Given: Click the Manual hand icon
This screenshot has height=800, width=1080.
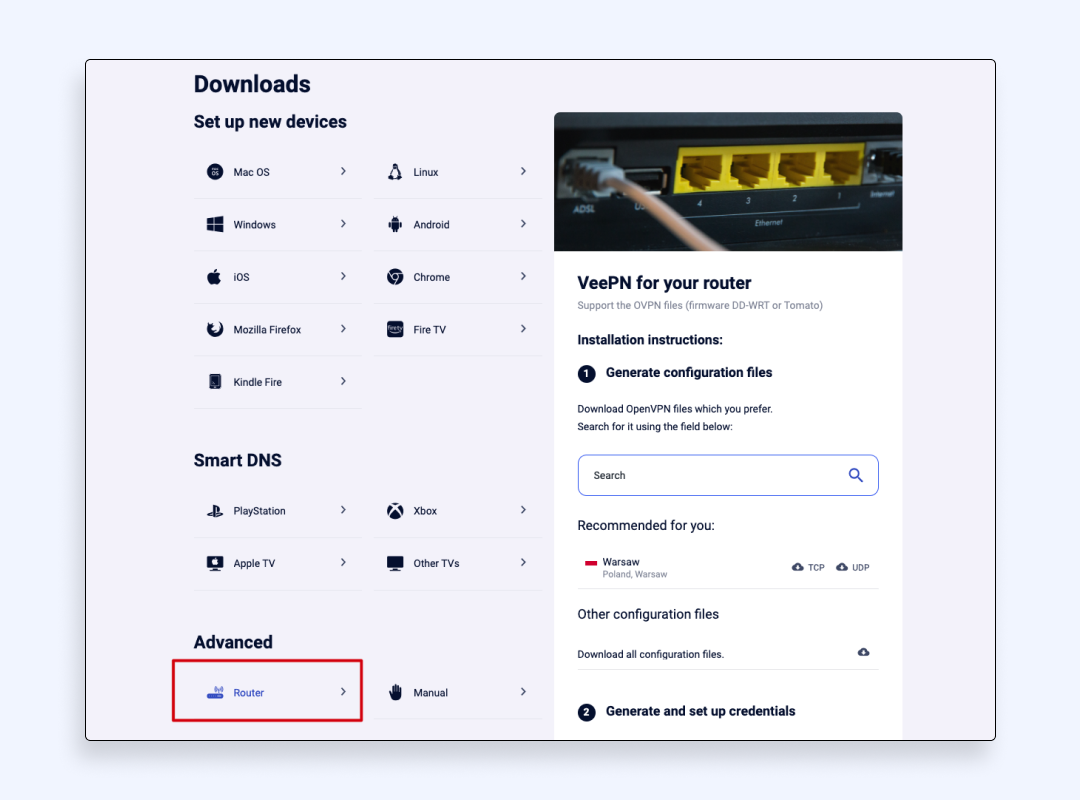Looking at the screenshot, I should point(395,692).
